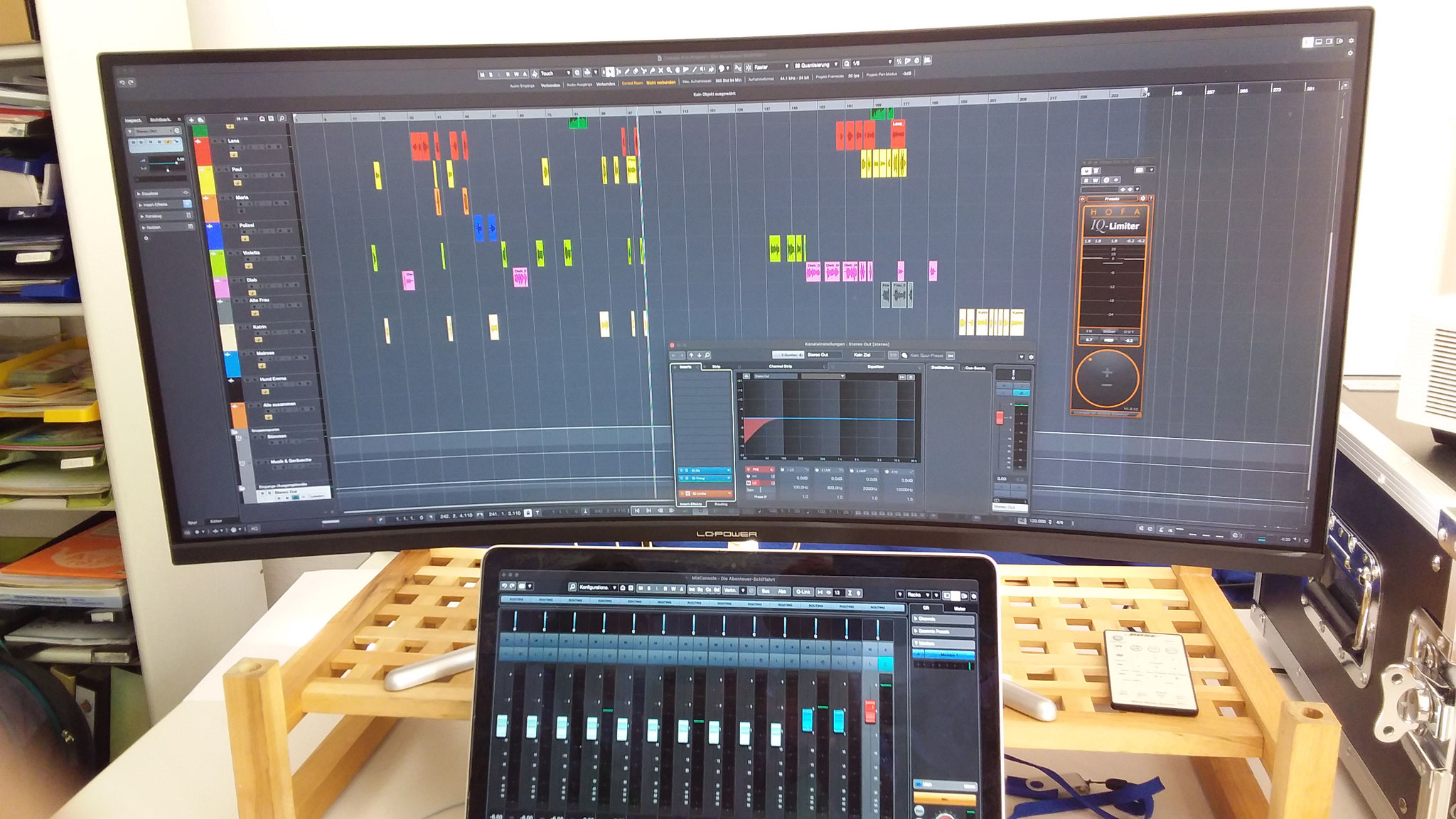Click Presets bar in HOFA IQ-Limiter

1111,199
